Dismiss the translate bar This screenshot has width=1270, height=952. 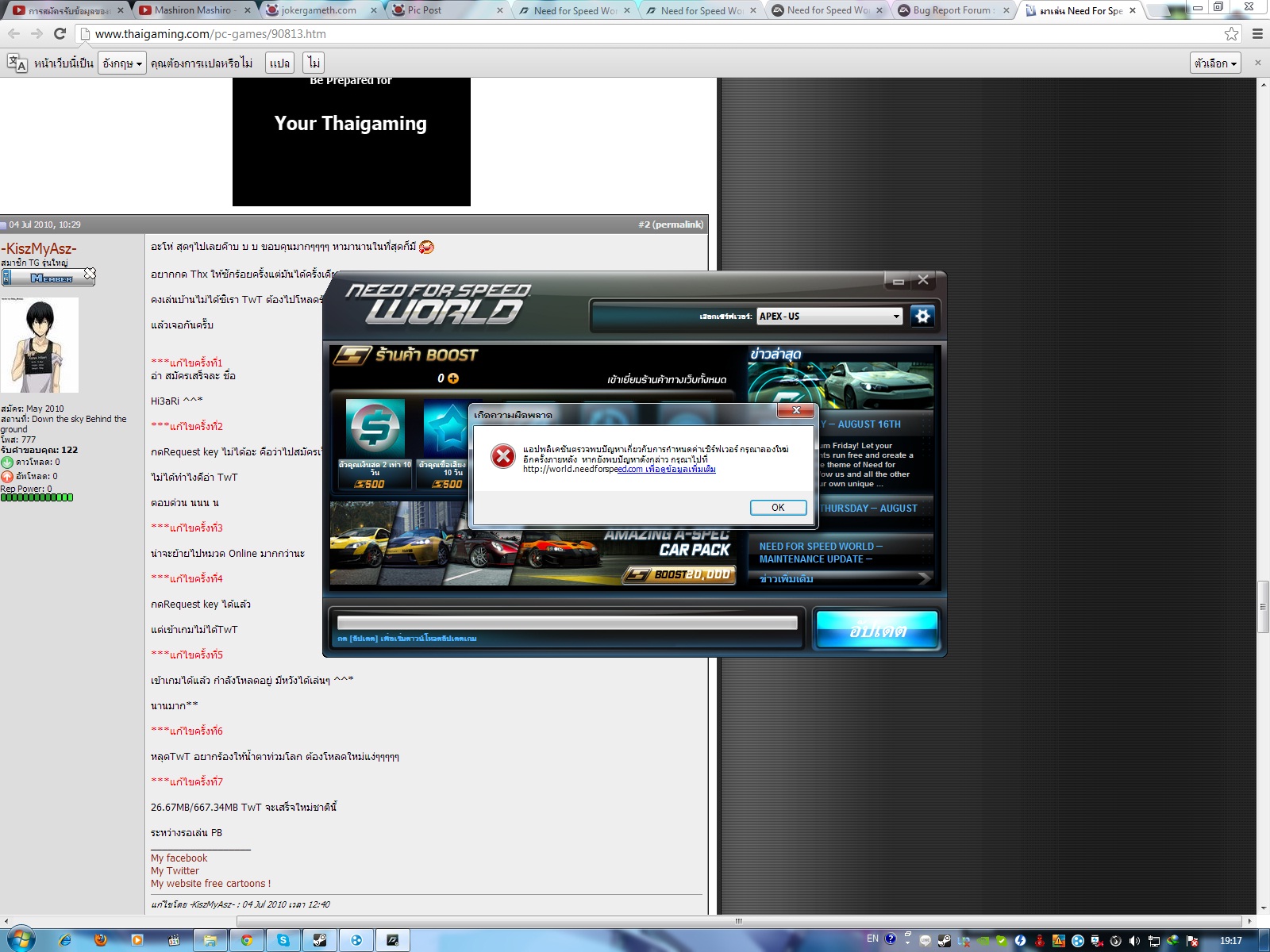1257,63
